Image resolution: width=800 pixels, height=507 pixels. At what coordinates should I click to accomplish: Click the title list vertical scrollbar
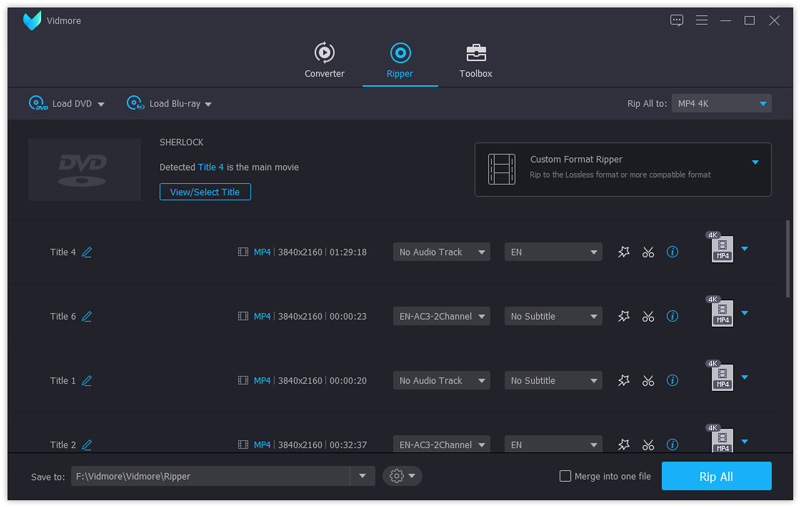[x=788, y=260]
